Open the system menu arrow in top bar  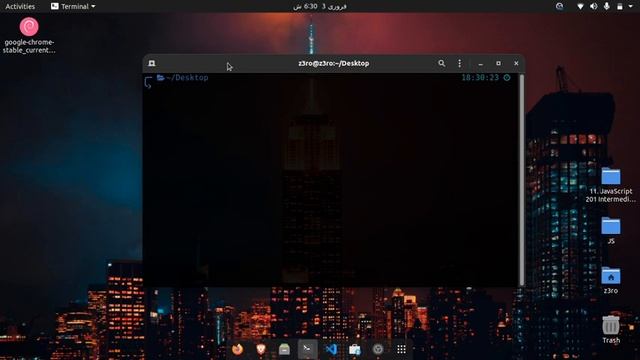point(632,7)
